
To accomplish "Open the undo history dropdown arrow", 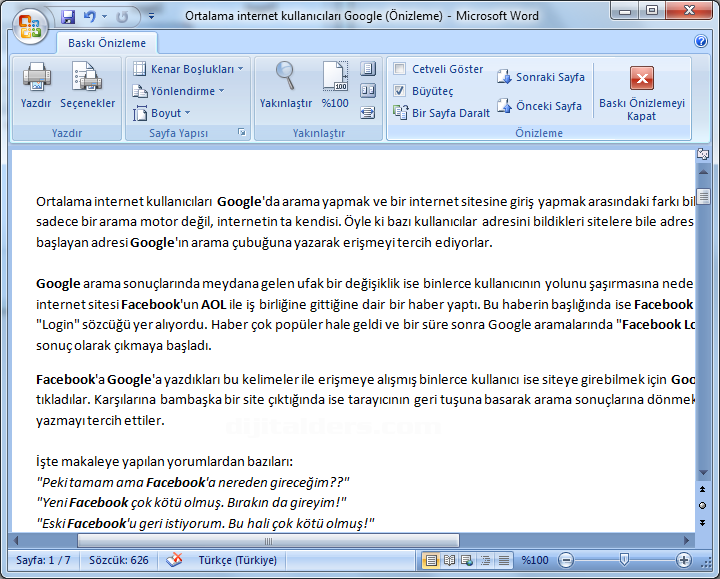I will 104,17.
